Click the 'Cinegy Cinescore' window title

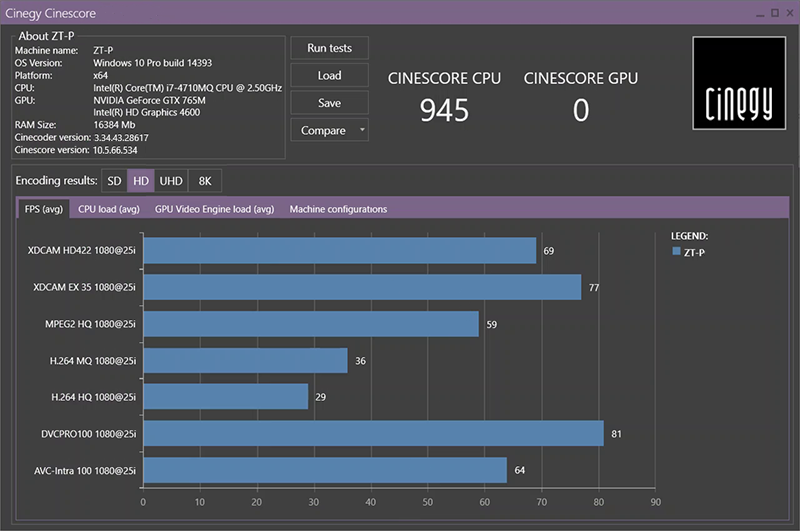click(x=51, y=14)
